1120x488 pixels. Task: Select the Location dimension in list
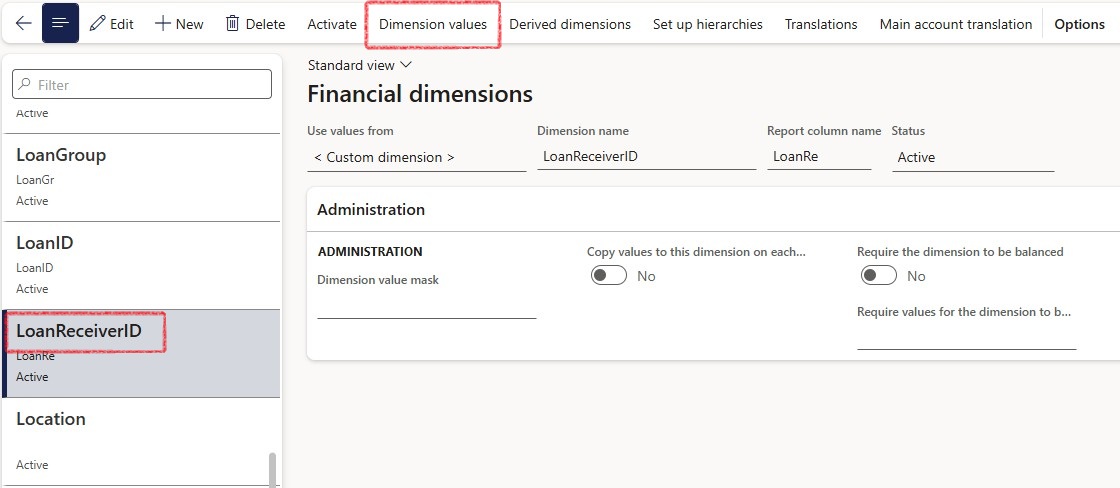[x=141, y=441]
